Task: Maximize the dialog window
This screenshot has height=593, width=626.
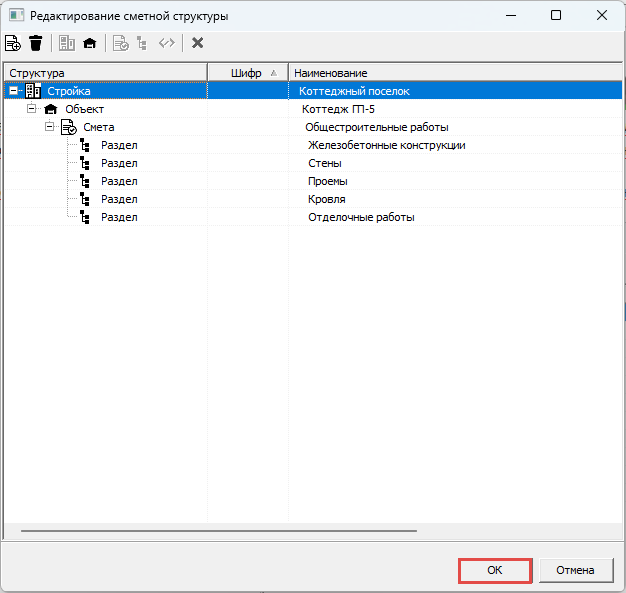Action: (x=556, y=15)
